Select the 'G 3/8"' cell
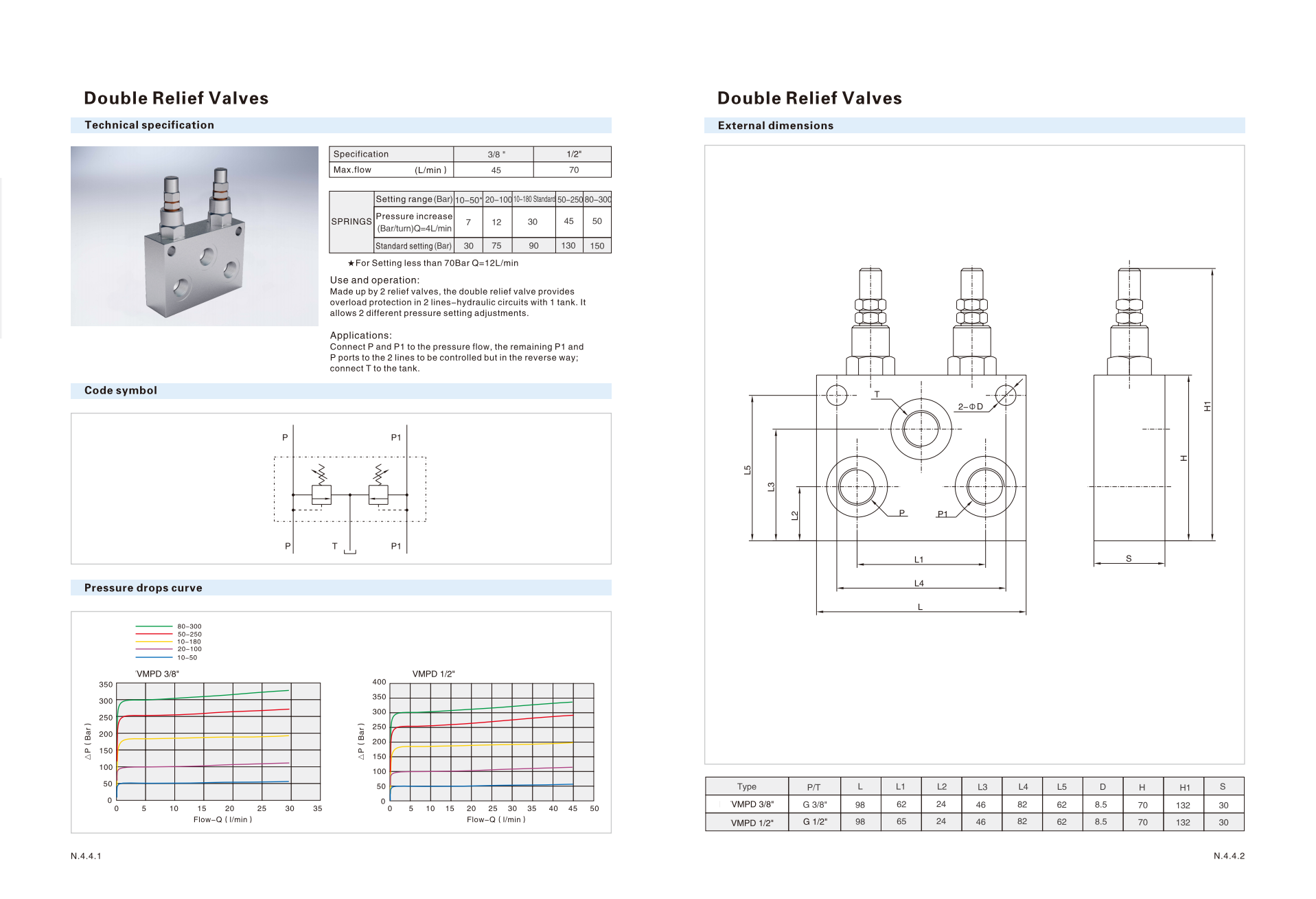The height and width of the screenshot is (899, 1316). pos(815,804)
